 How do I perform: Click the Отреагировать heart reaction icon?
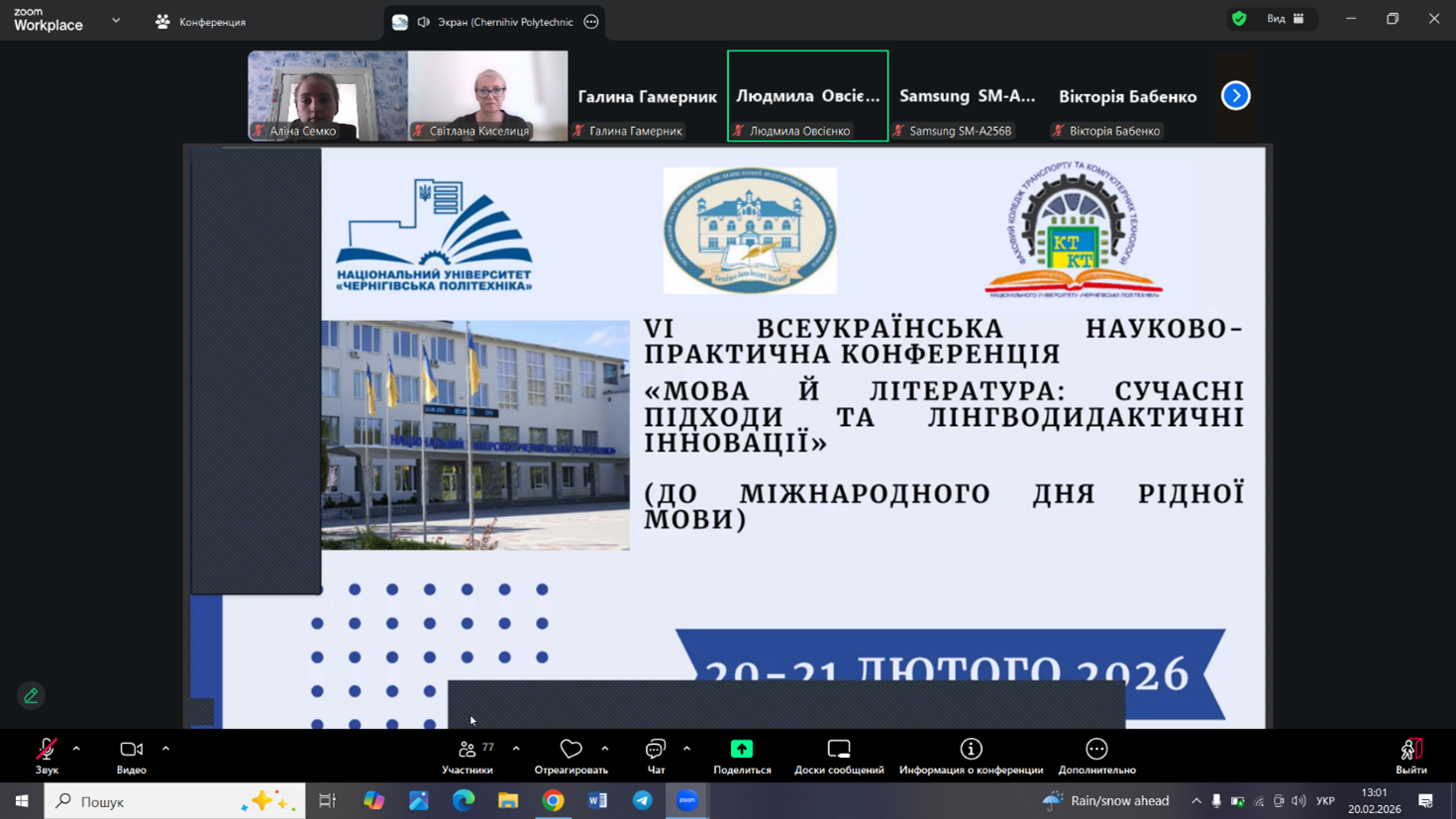pyautogui.click(x=571, y=750)
